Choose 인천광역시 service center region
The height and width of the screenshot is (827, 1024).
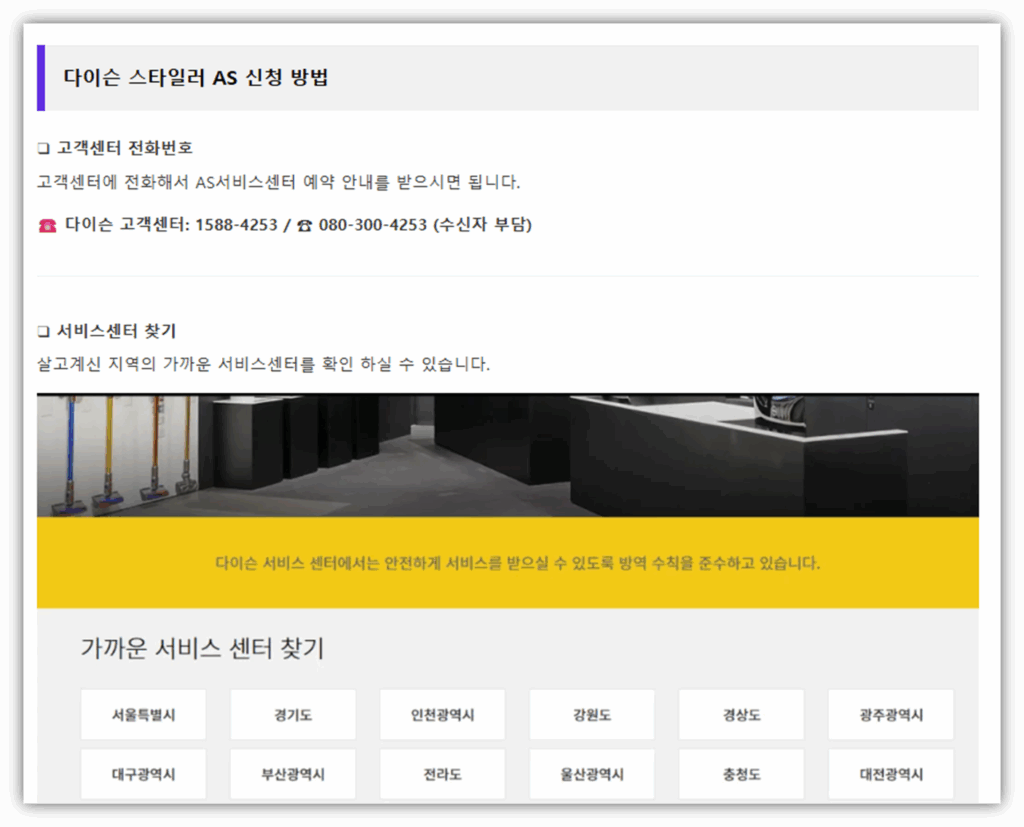tap(442, 715)
